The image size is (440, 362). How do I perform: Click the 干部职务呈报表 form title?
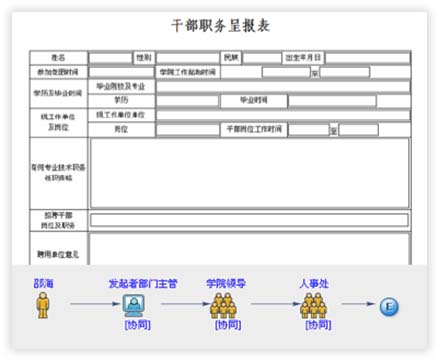point(220,25)
